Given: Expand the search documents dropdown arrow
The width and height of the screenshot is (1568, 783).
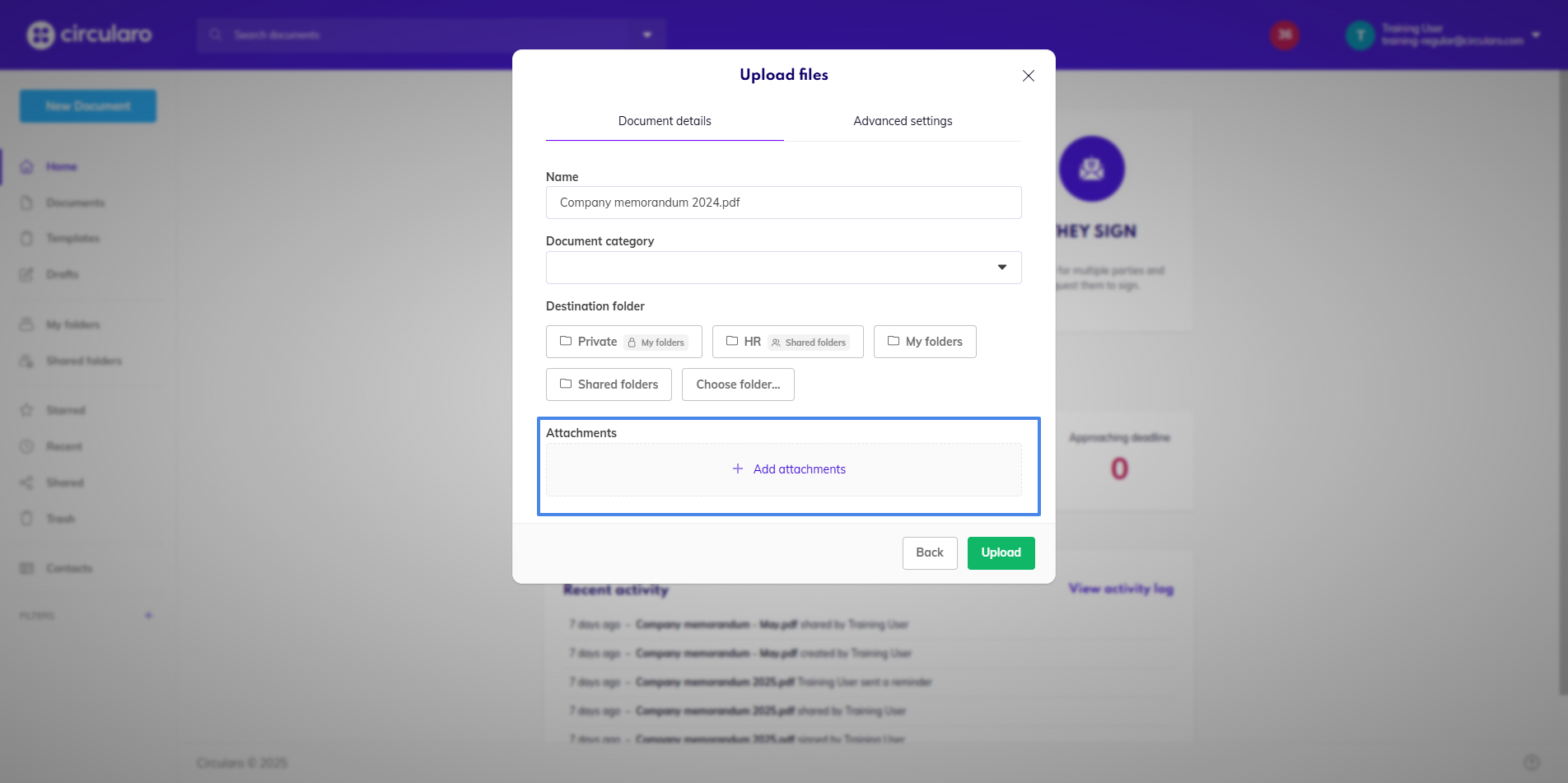Looking at the screenshot, I should (x=647, y=35).
